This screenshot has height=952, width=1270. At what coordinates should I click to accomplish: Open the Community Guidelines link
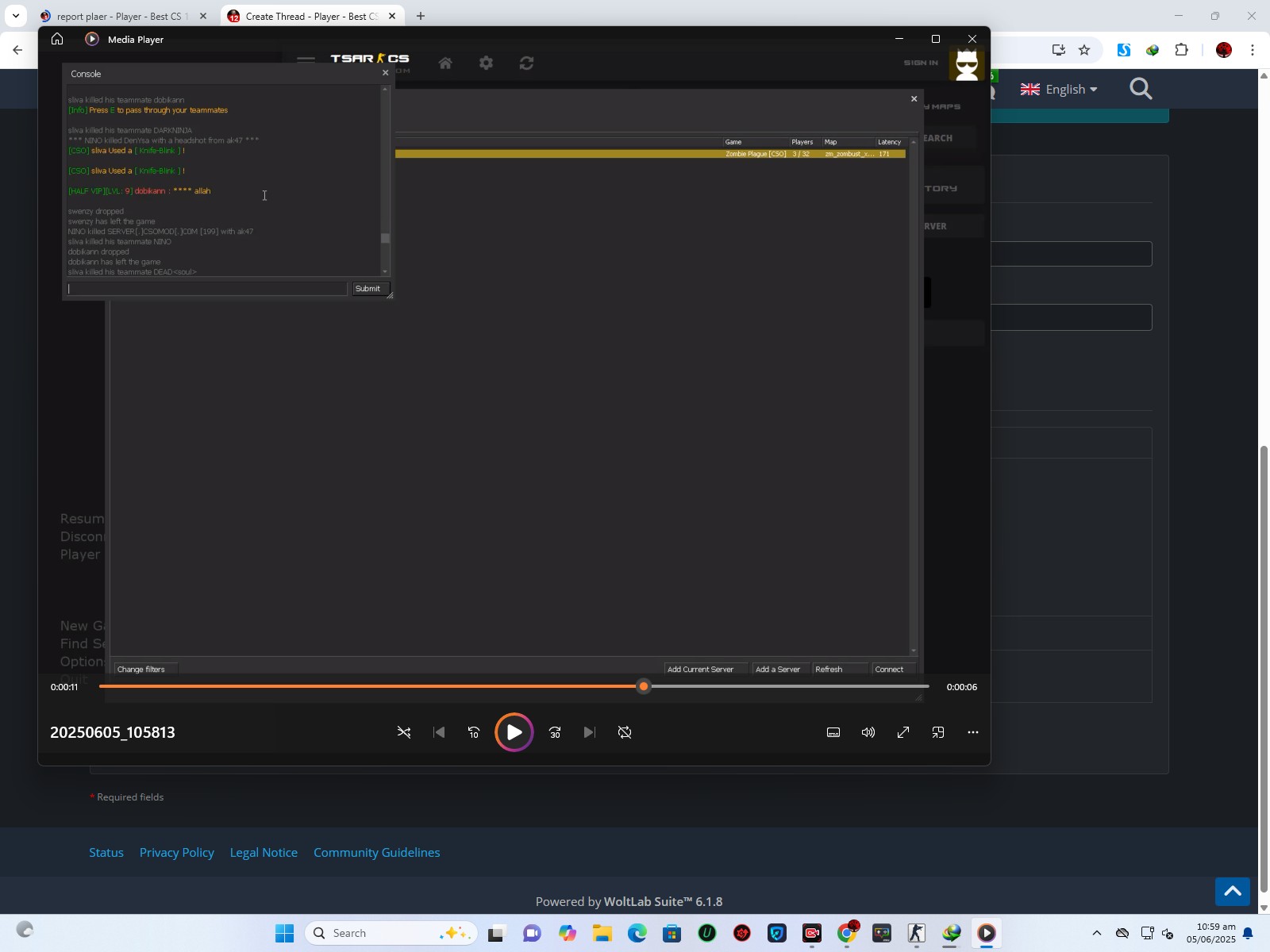coord(376,852)
